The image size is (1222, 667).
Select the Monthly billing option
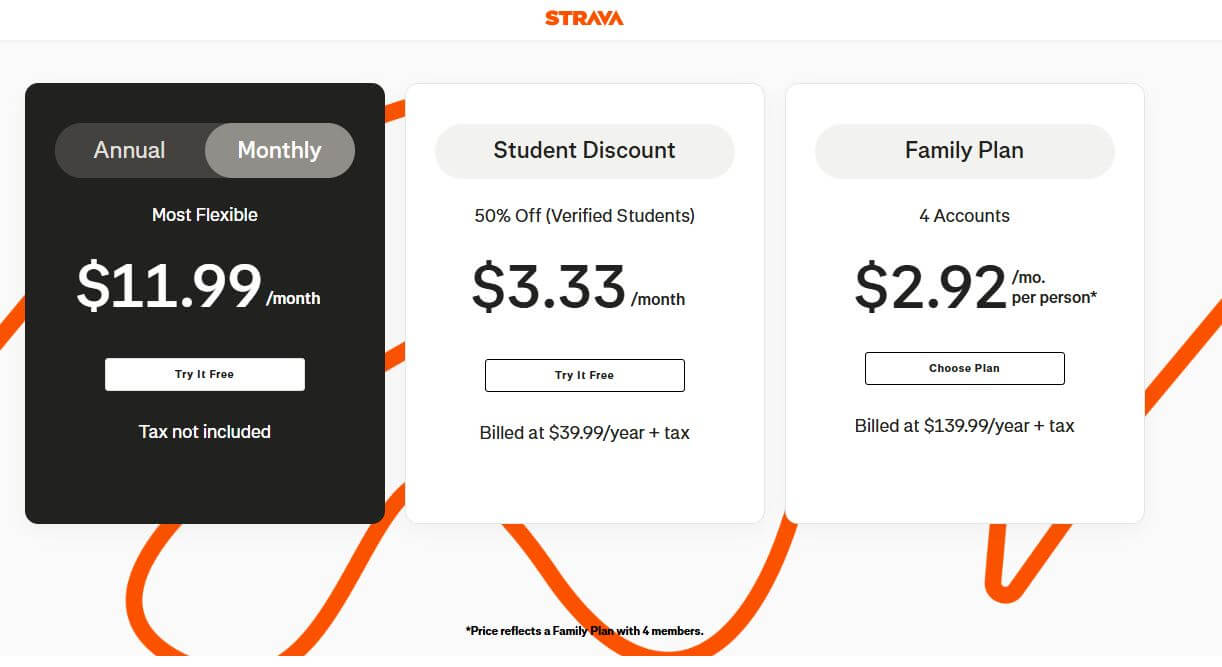point(279,150)
